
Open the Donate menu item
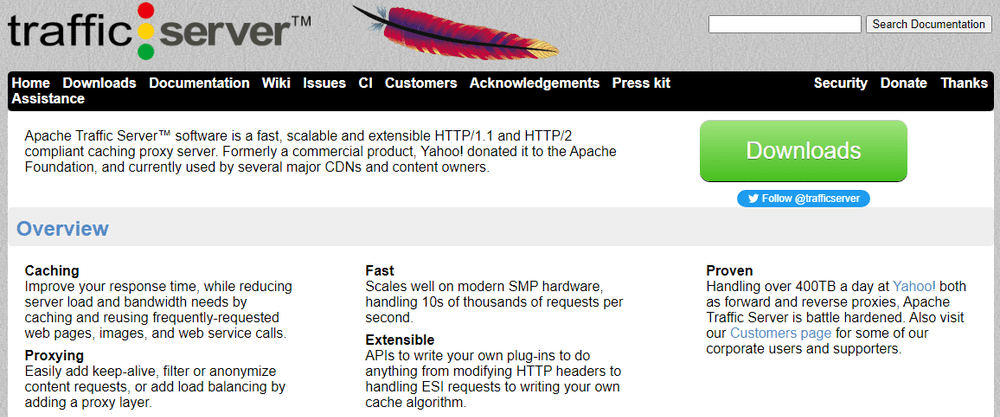pos(904,83)
